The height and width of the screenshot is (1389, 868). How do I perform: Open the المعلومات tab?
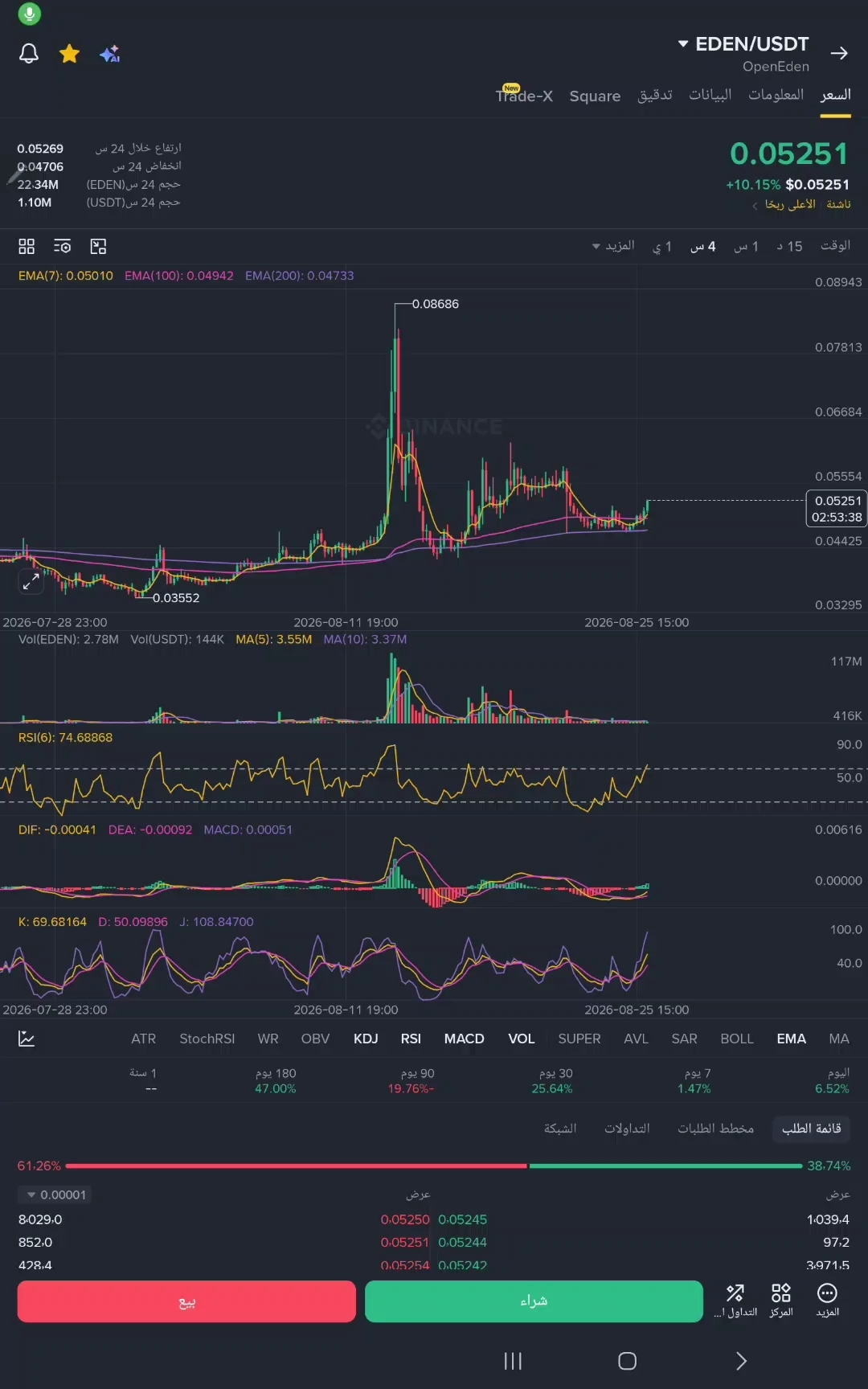[776, 95]
